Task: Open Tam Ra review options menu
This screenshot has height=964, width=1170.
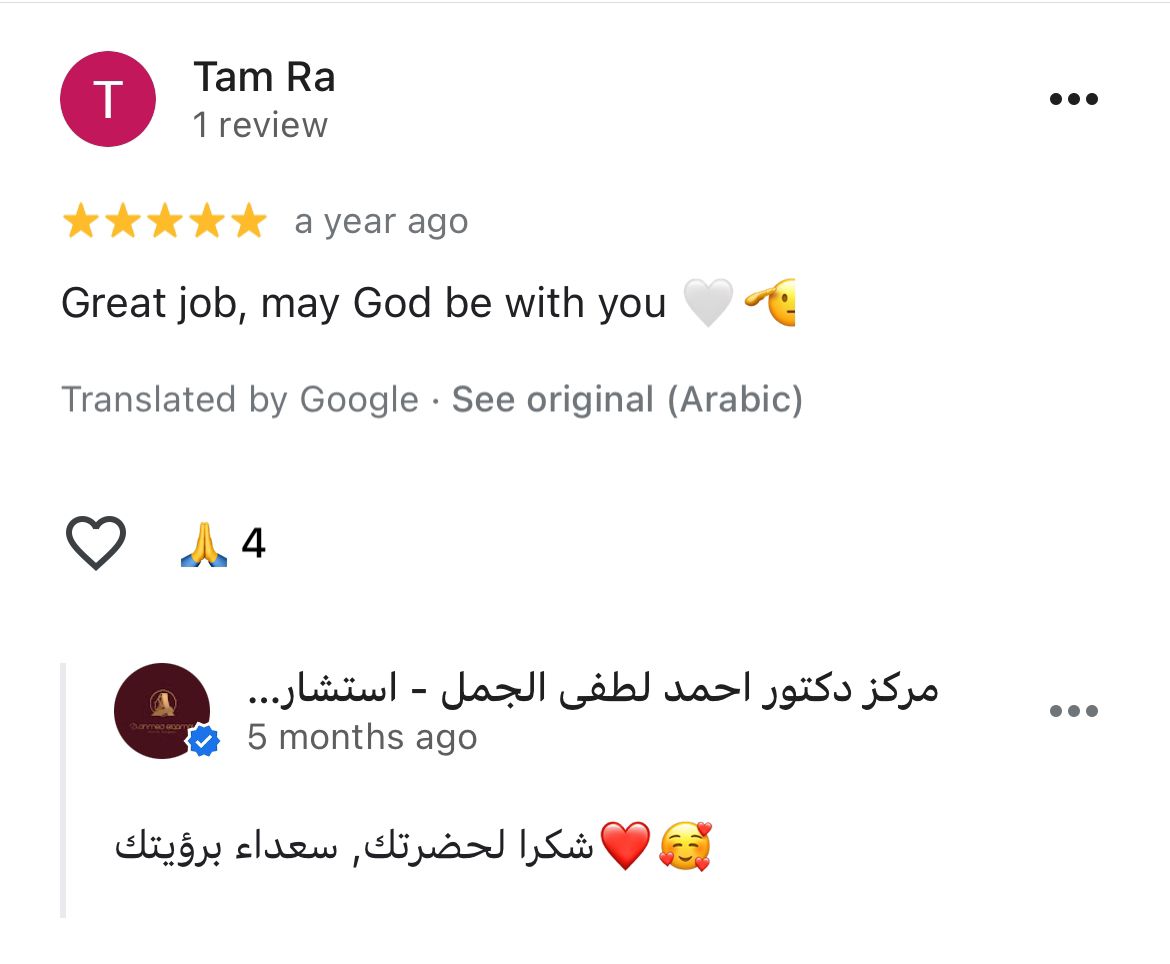Action: click(1073, 98)
